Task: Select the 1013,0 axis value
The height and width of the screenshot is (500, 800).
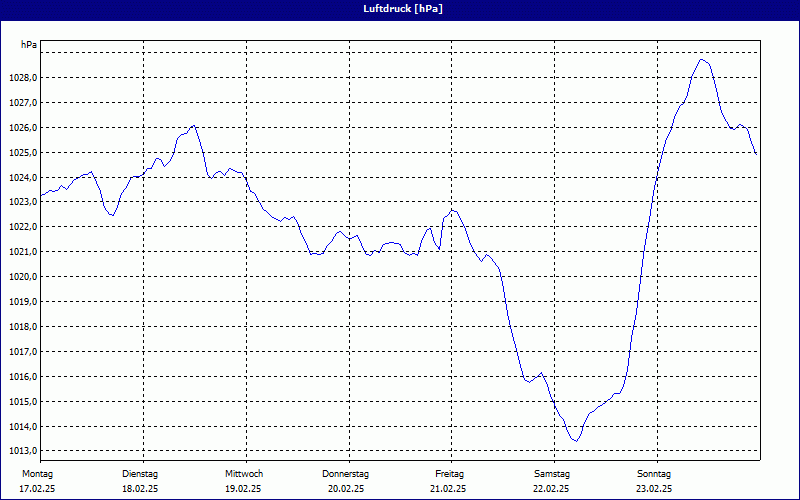Action: 23,451
